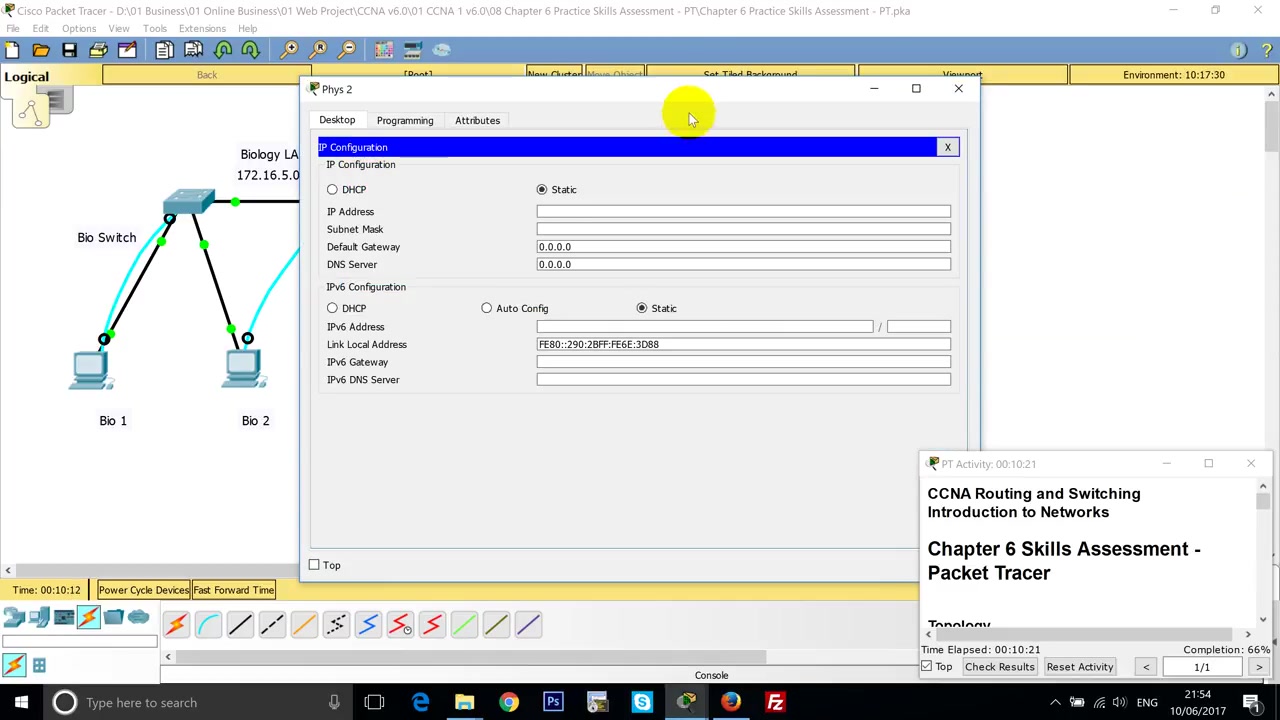Click the Reset Activity button
This screenshot has width=1280, height=720.
coord(1079,667)
